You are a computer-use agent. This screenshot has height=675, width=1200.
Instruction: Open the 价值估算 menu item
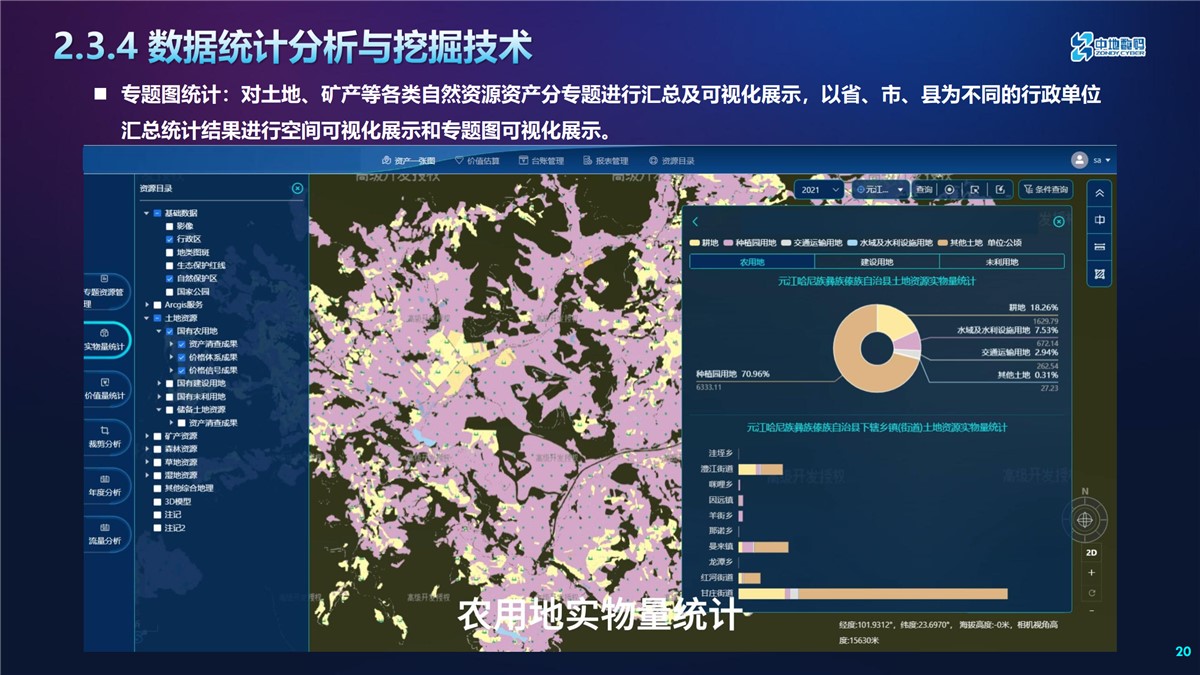tap(477, 160)
